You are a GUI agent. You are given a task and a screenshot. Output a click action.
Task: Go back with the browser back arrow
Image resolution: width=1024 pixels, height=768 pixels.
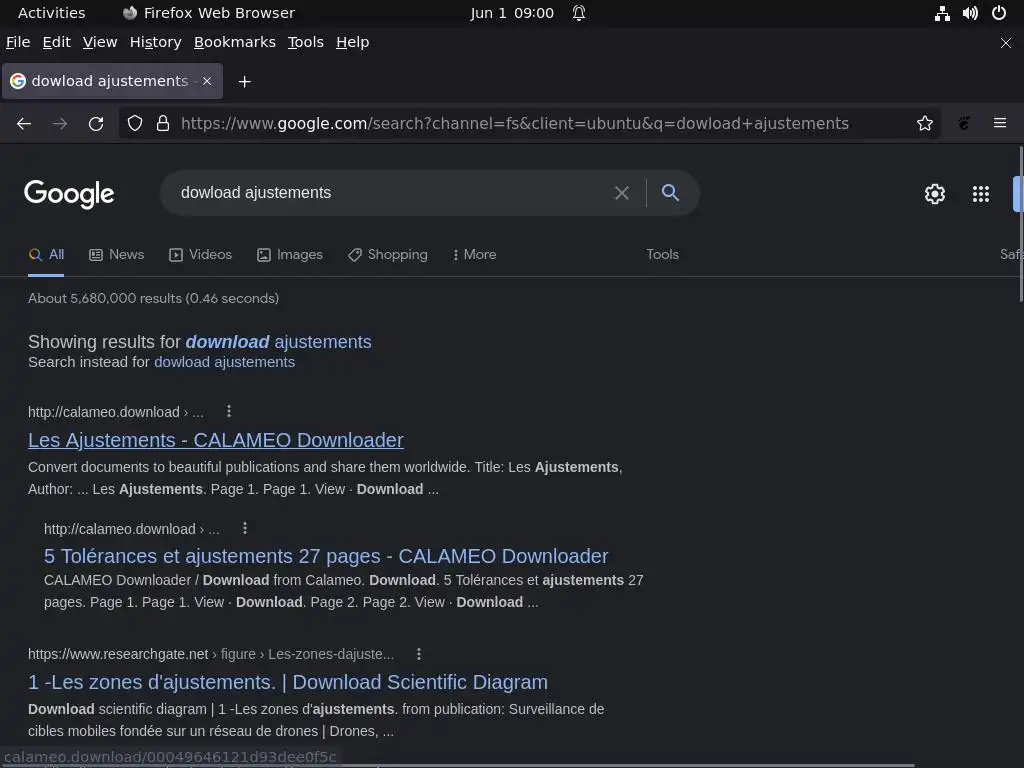(x=24, y=123)
